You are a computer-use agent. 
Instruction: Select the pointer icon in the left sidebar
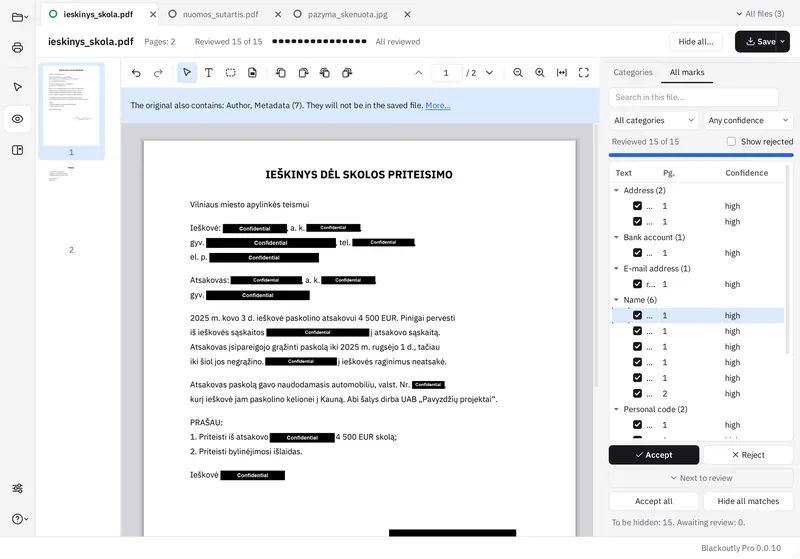pyautogui.click(x=17, y=87)
